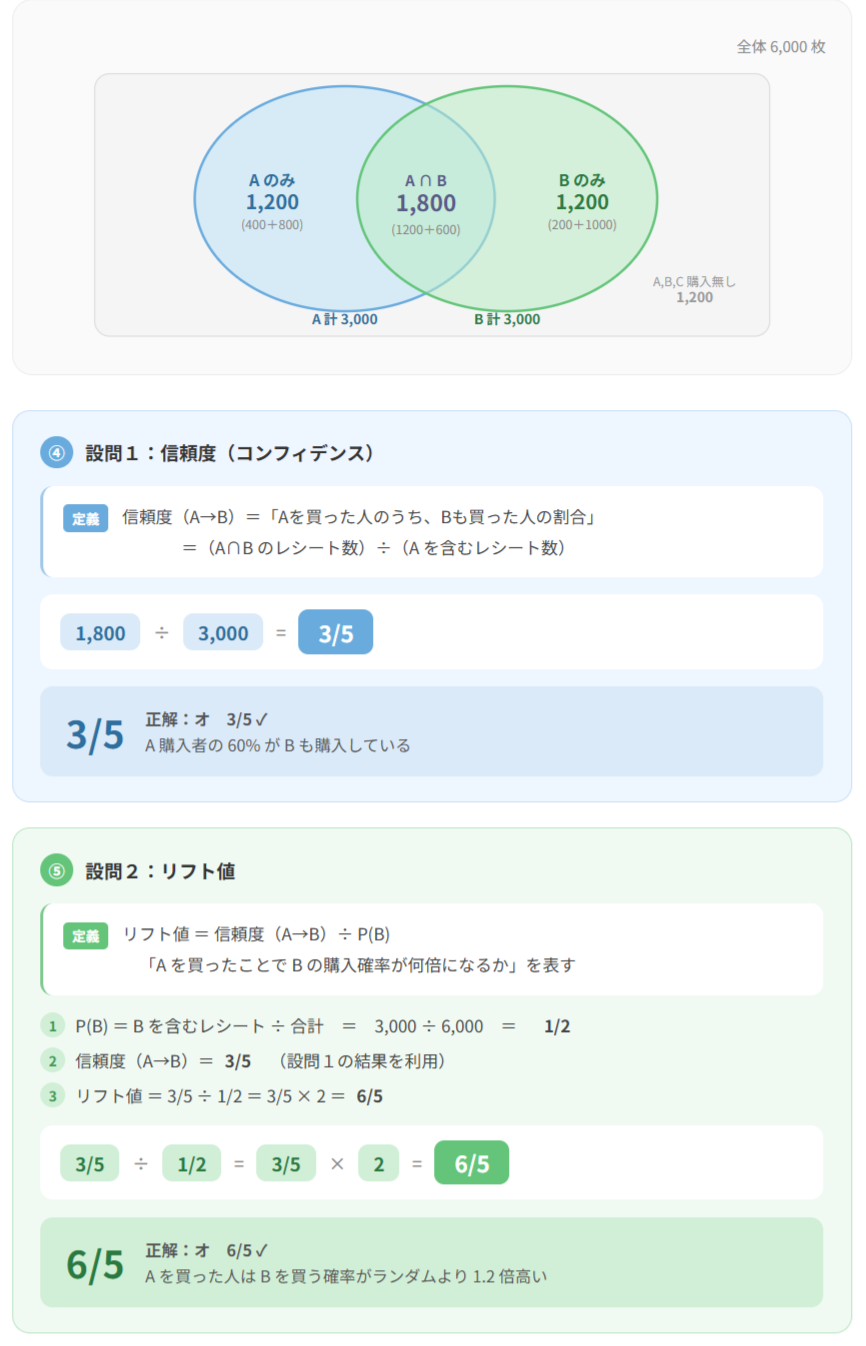Click the step 3 circle before リフト値 calculation

[52, 1096]
